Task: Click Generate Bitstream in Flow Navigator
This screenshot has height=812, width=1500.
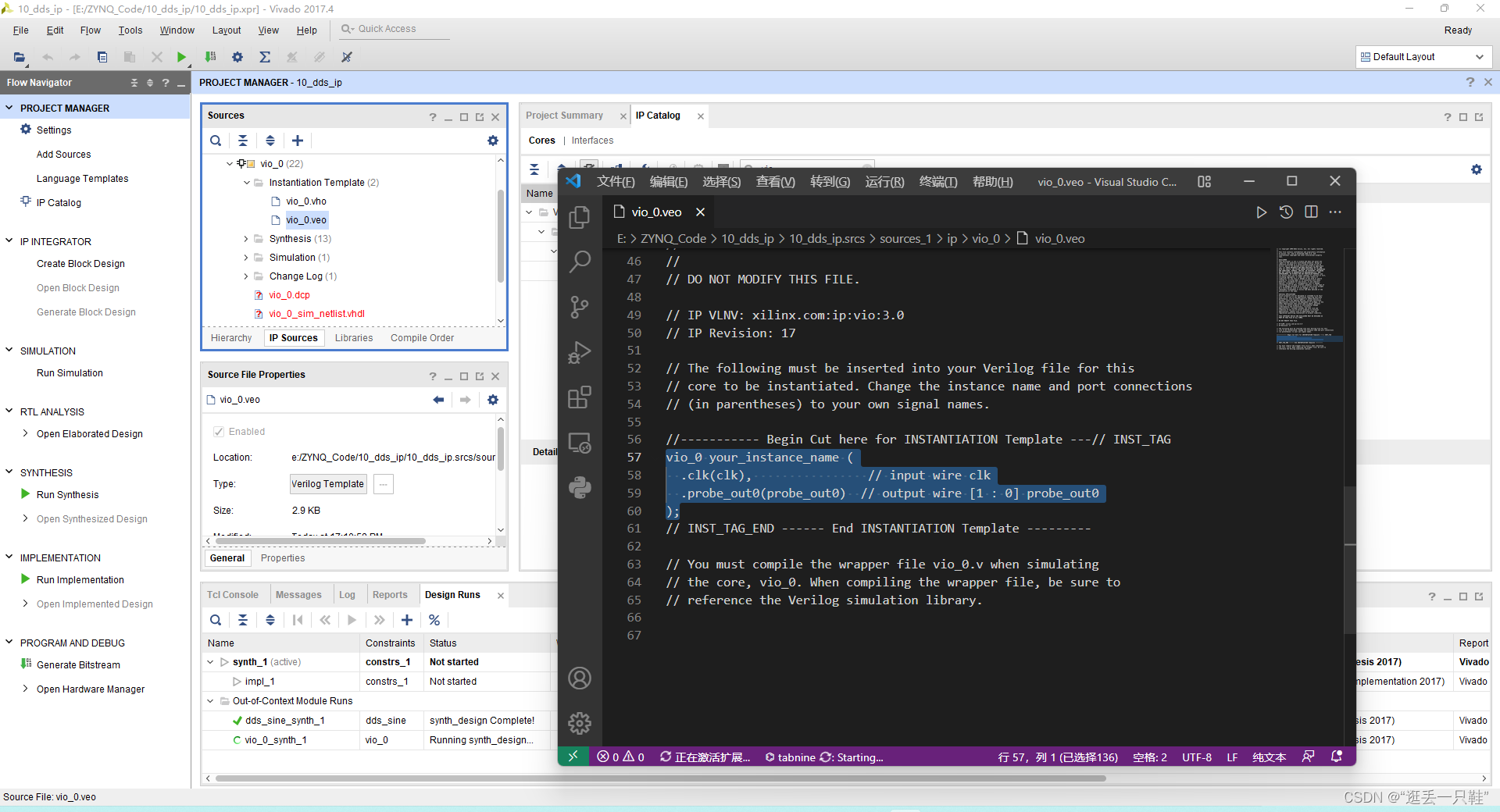Action: point(78,665)
